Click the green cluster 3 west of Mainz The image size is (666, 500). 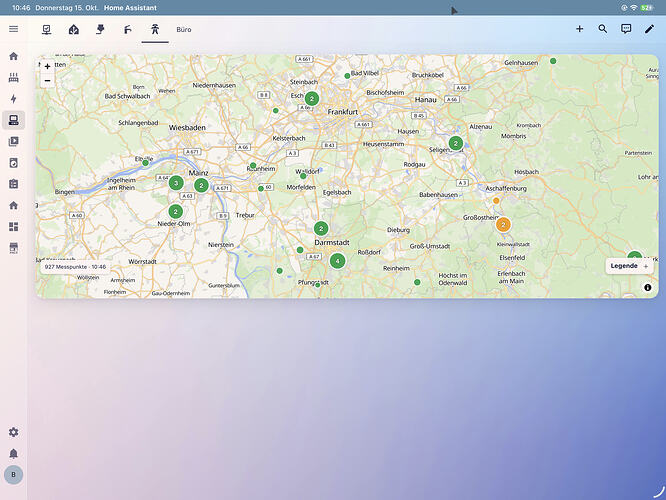coord(176,183)
